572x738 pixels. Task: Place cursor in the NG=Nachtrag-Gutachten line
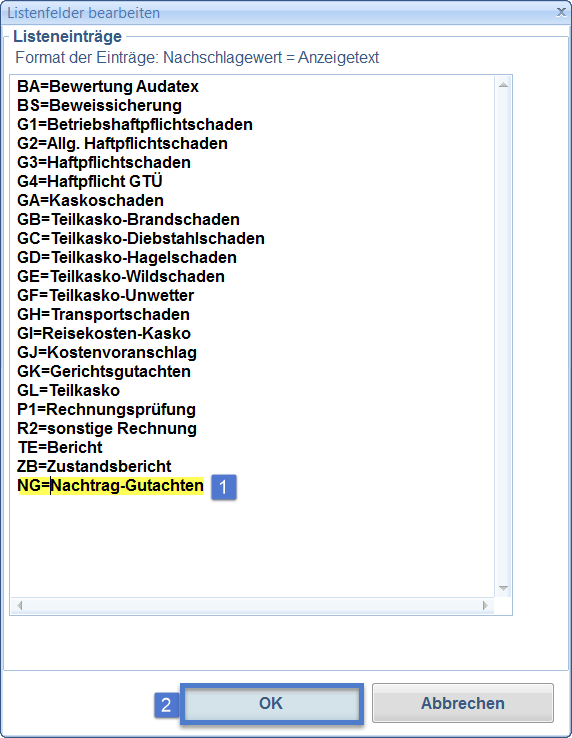[110, 485]
